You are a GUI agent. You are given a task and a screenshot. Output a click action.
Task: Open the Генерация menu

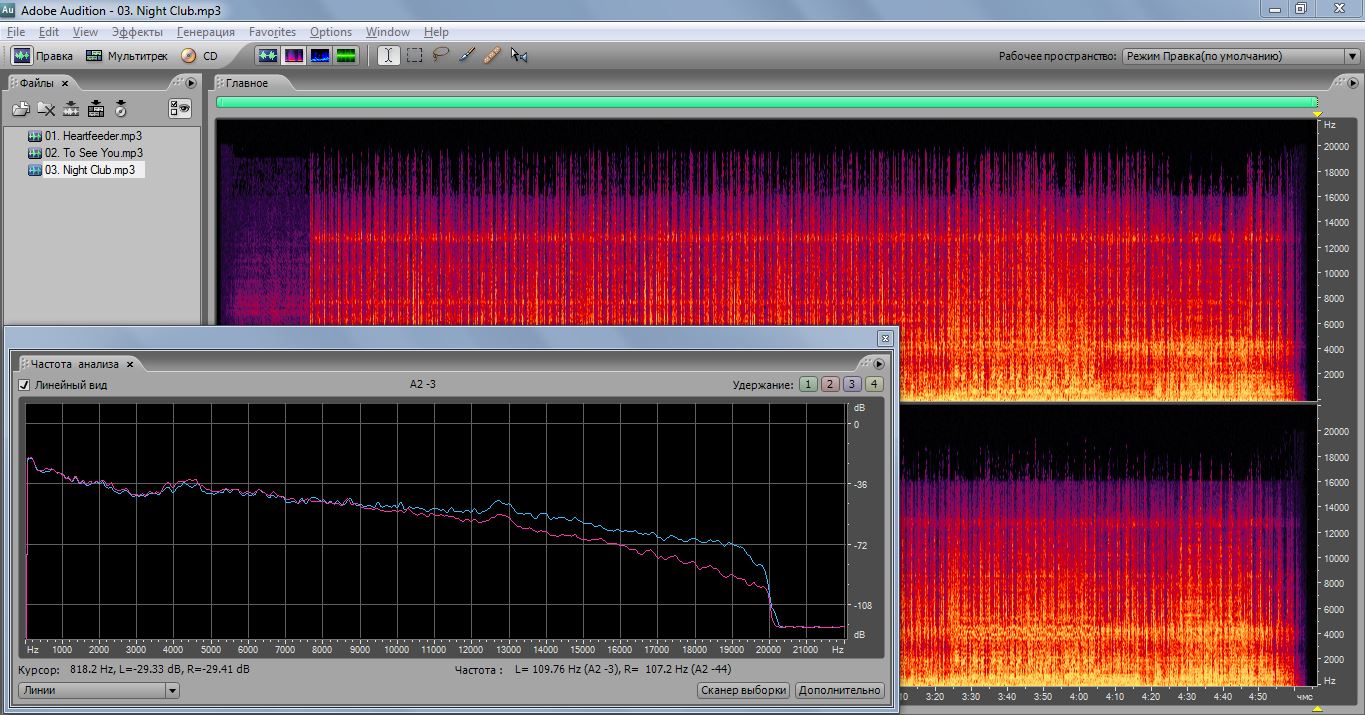point(205,32)
